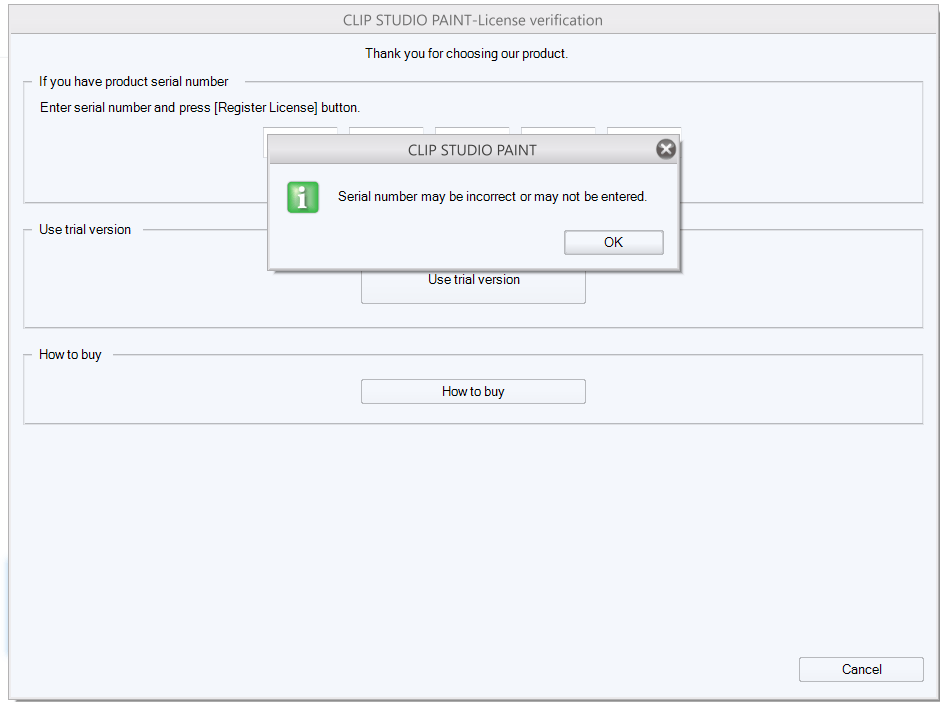Cancel the license verification window
The width and height of the screenshot is (940, 702).
pos(861,669)
